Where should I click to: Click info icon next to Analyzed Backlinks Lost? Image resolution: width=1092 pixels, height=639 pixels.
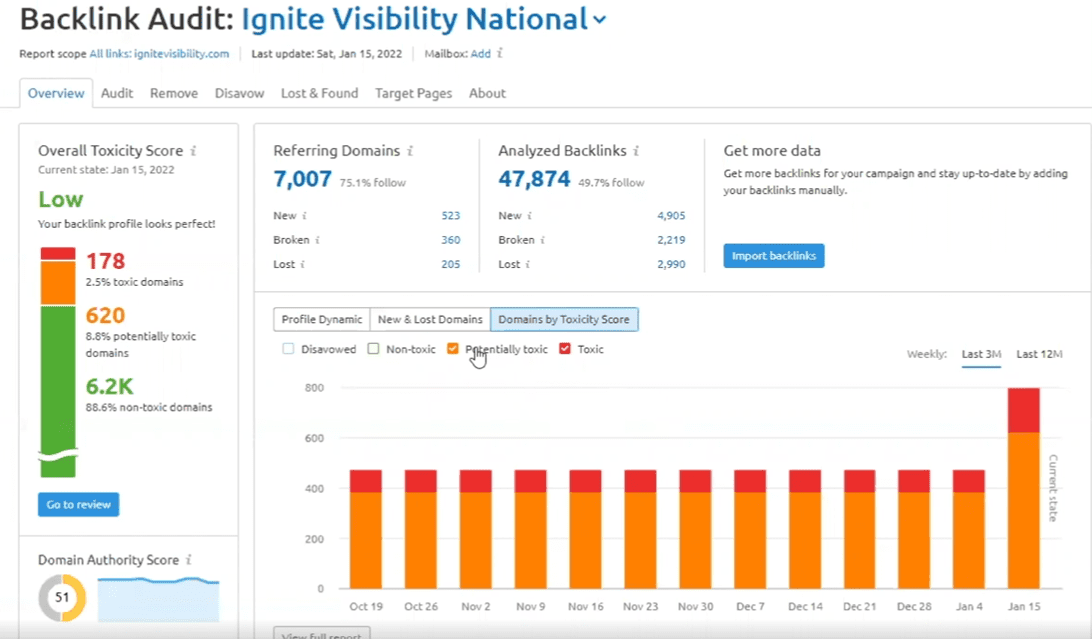529,264
